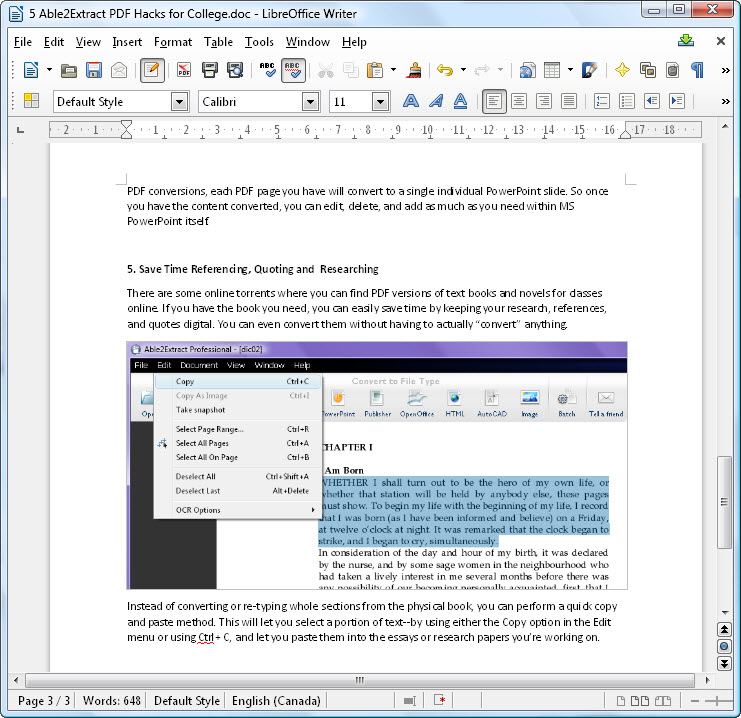Print the document with the printer icon
This screenshot has width=741, height=718.
coord(210,70)
